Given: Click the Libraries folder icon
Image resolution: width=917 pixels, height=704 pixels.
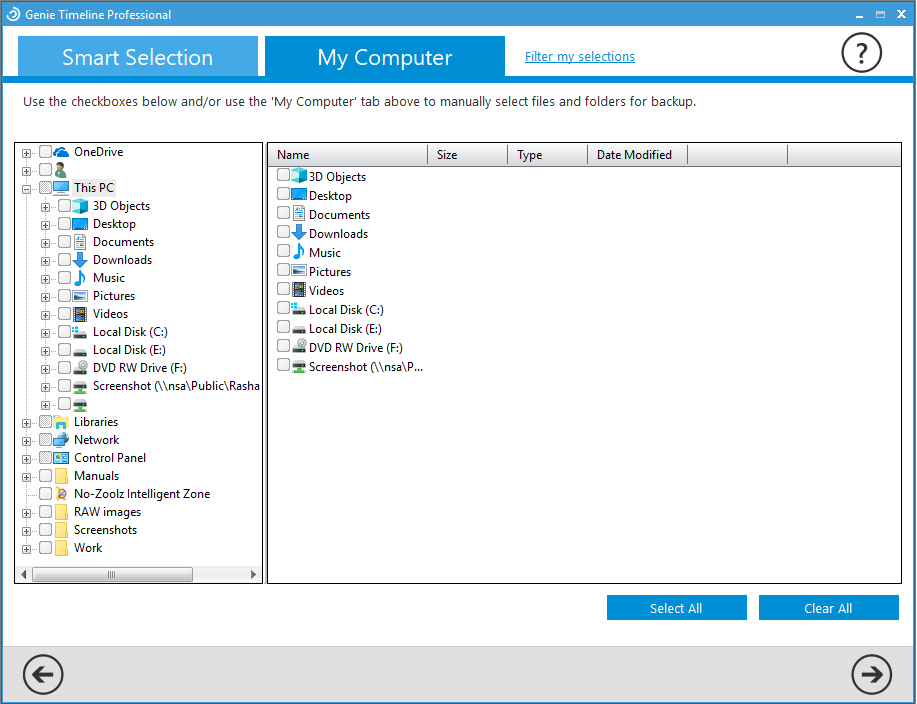Looking at the screenshot, I should (x=61, y=422).
